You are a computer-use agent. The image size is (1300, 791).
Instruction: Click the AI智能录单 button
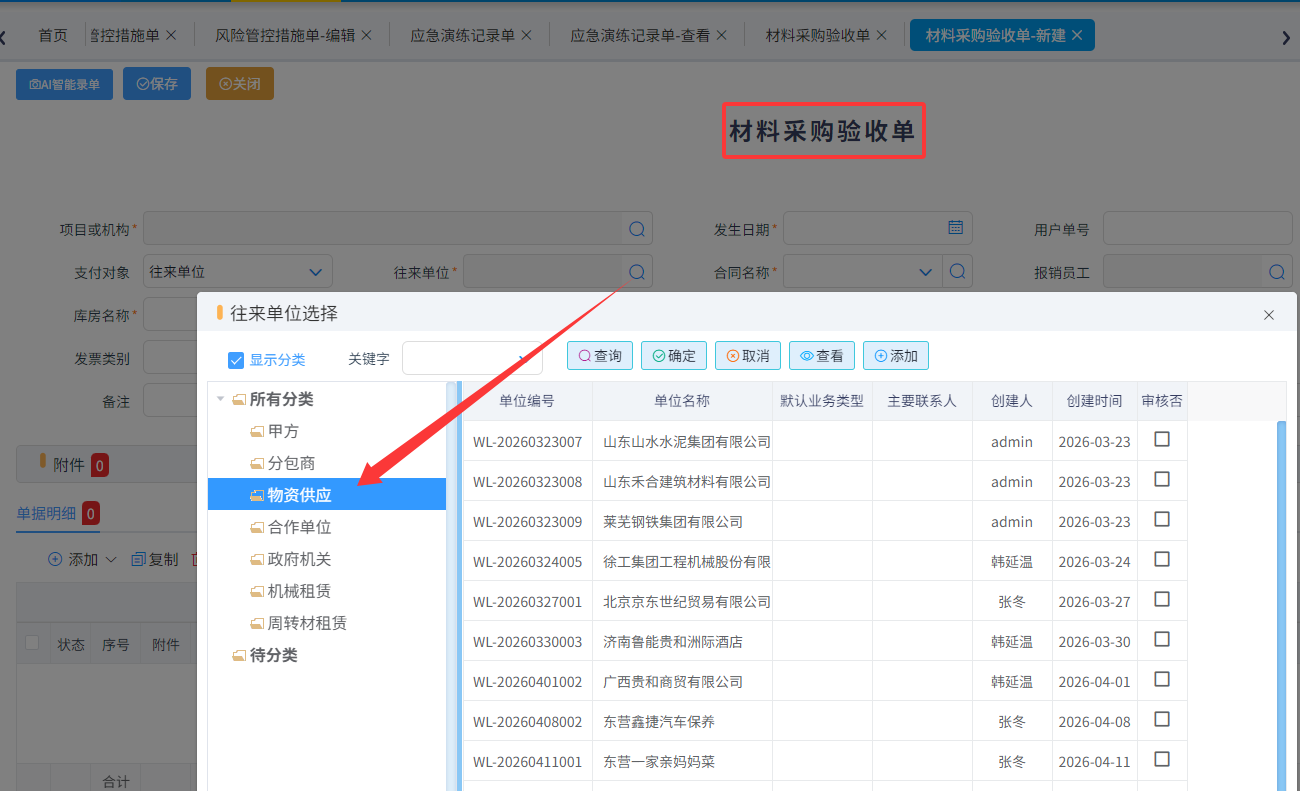(65, 84)
